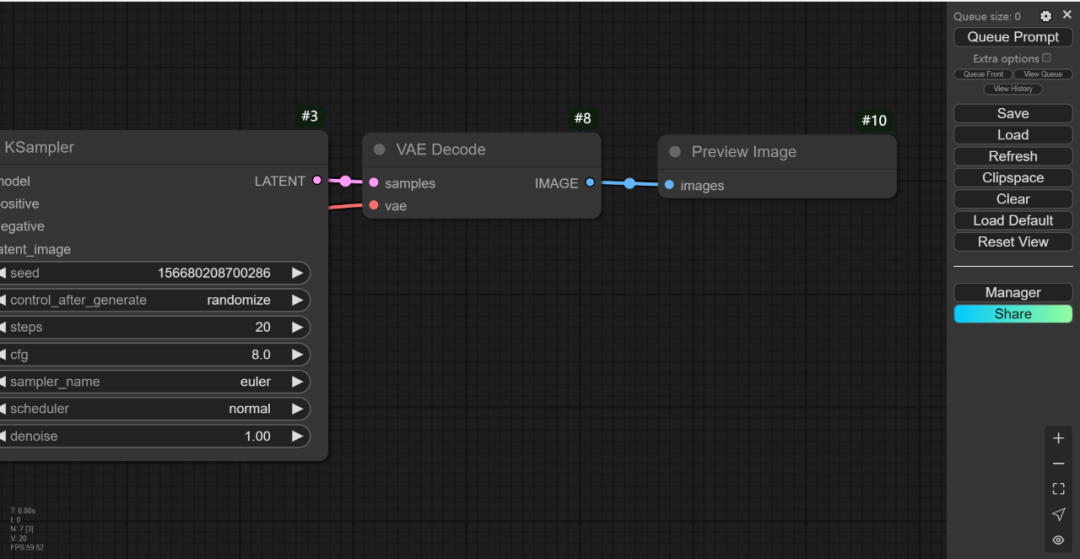Image resolution: width=1080 pixels, height=559 pixels.
Task: Switch to next scheduler with right arrow
Action: (297, 409)
